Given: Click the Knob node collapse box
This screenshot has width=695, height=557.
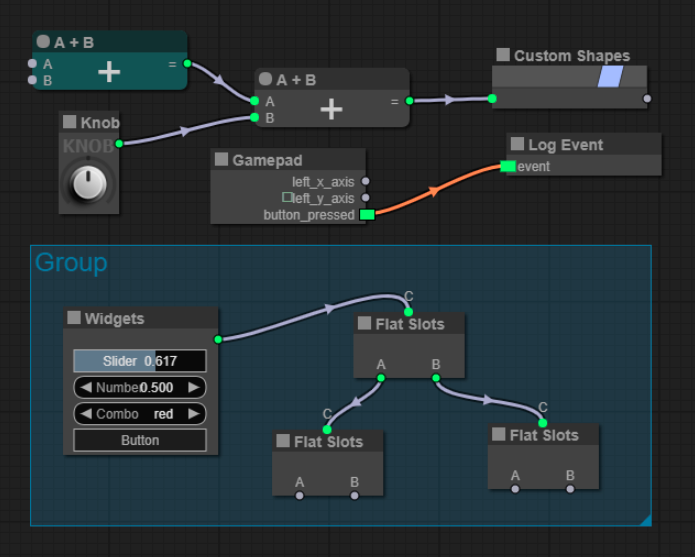Looking at the screenshot, I should (x=70, y=122).
